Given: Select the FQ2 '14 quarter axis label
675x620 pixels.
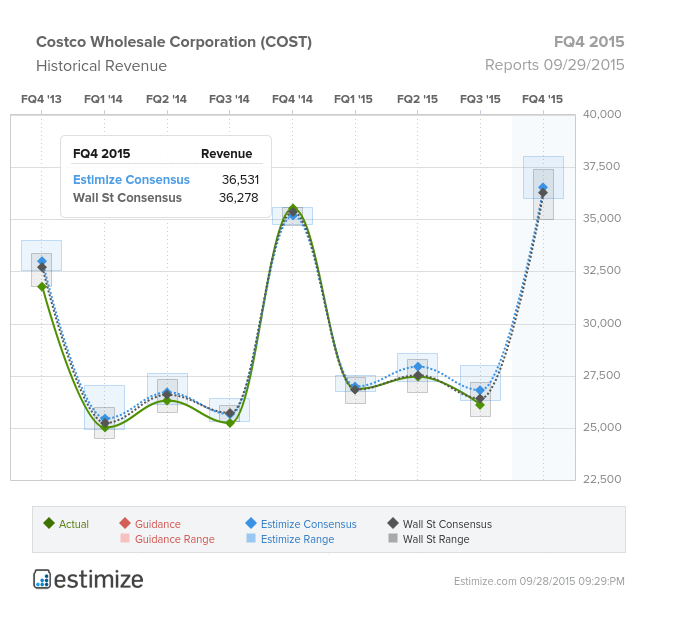Looking at the screenshot, I should 167,99.
